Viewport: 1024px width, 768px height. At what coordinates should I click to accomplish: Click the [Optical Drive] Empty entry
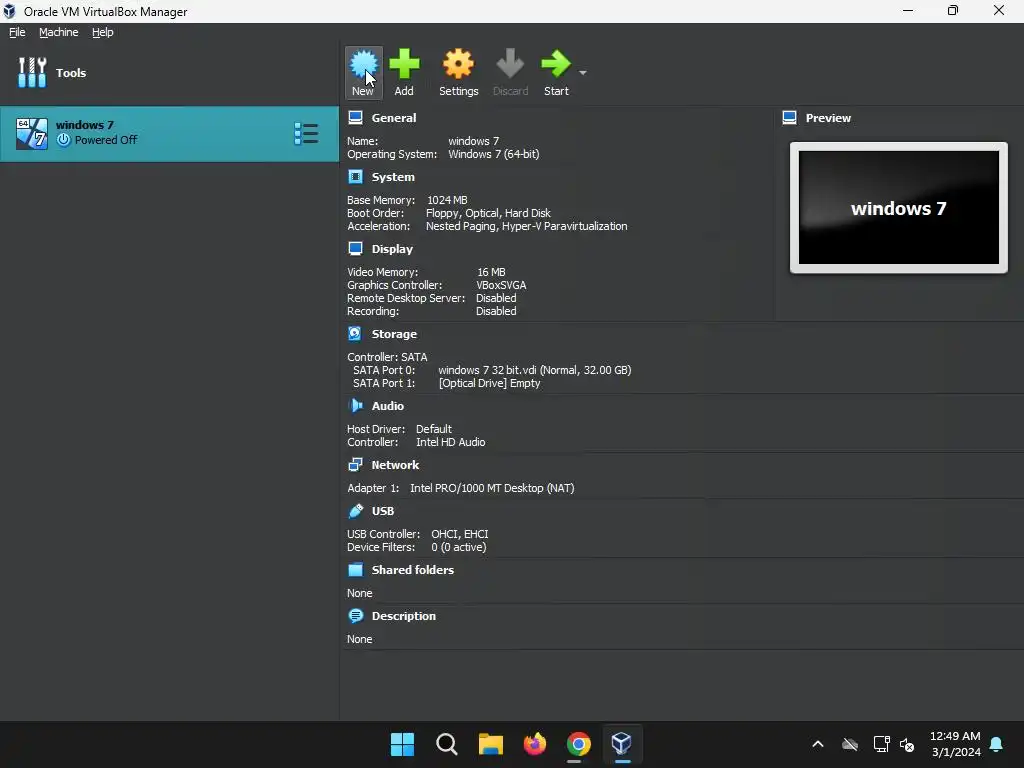(490, 383)
